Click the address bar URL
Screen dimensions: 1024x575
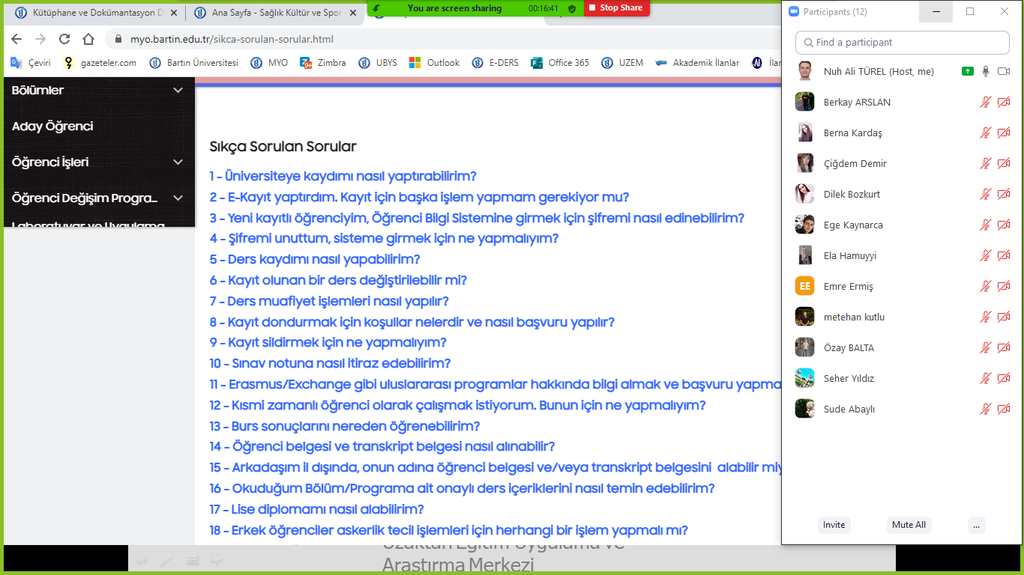point(232,39)
